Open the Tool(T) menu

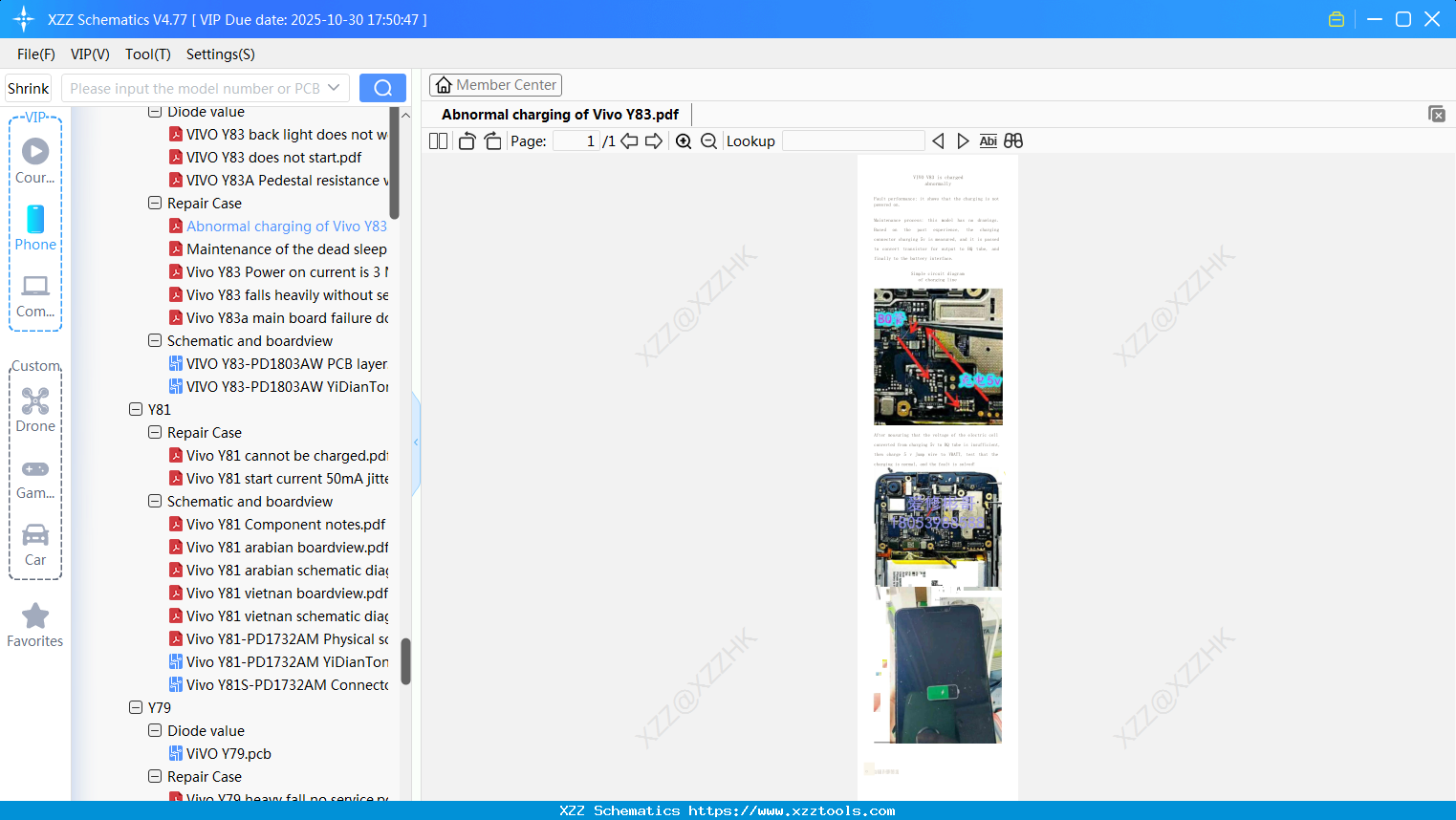[x=148, y=54]
